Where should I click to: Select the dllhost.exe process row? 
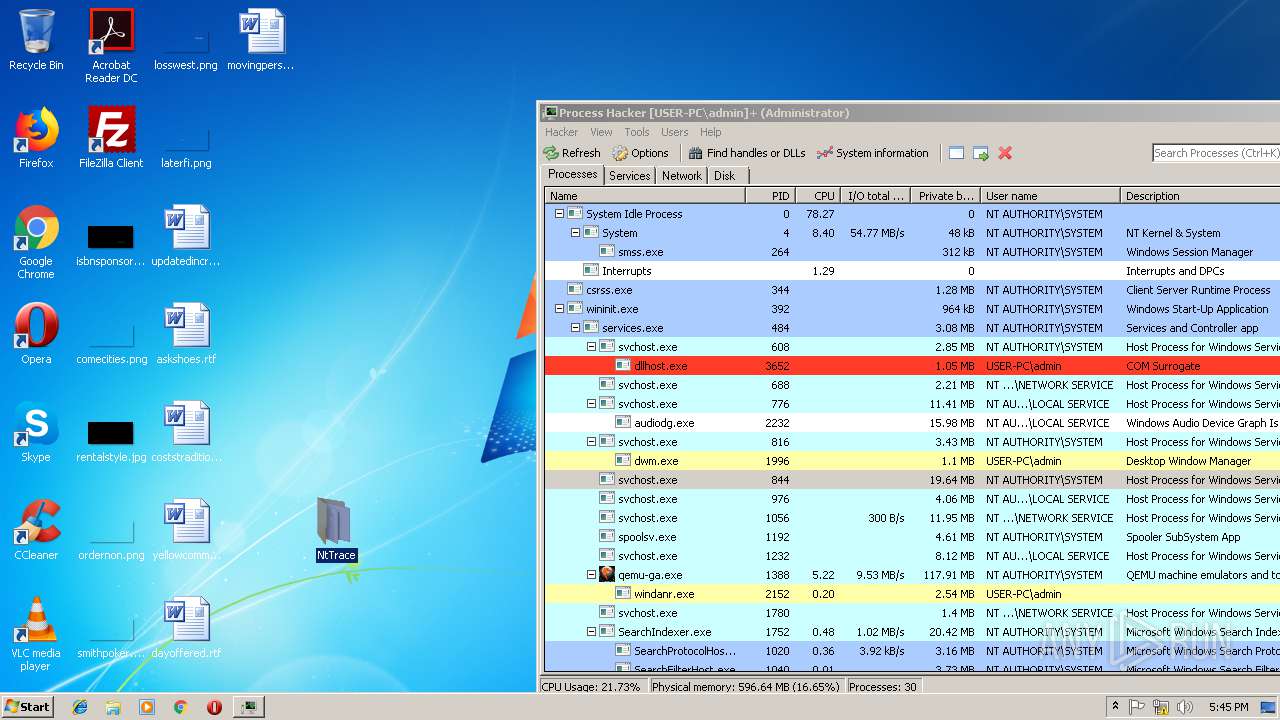912,366
